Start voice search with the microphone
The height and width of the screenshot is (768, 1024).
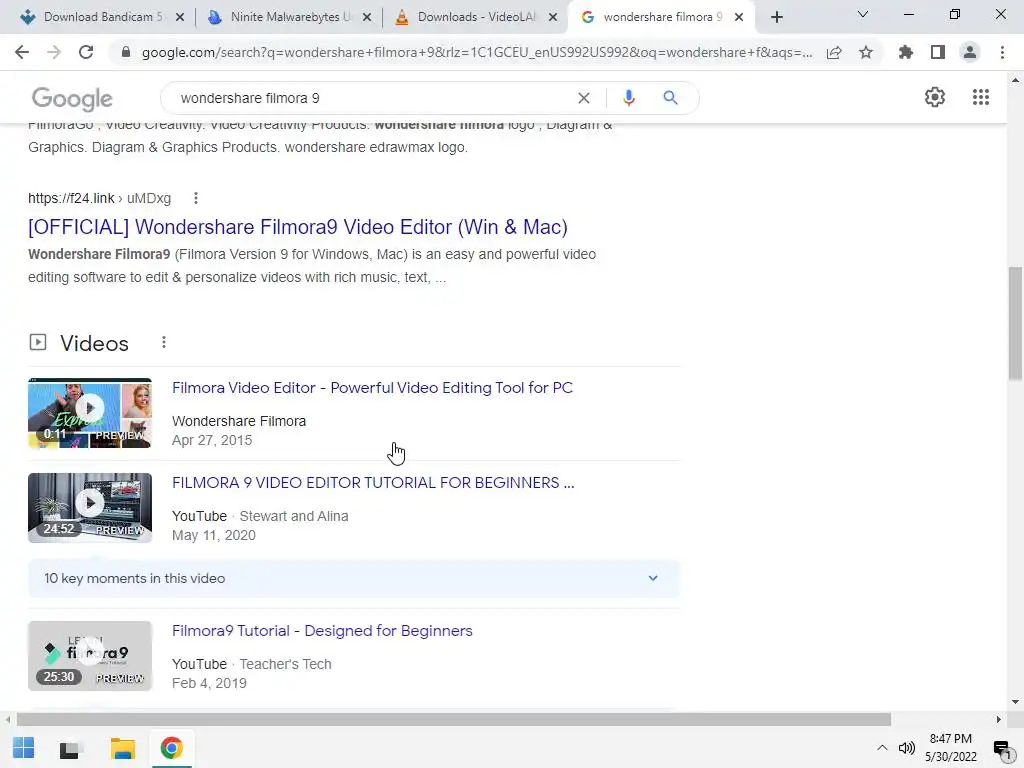click(629, 98)
